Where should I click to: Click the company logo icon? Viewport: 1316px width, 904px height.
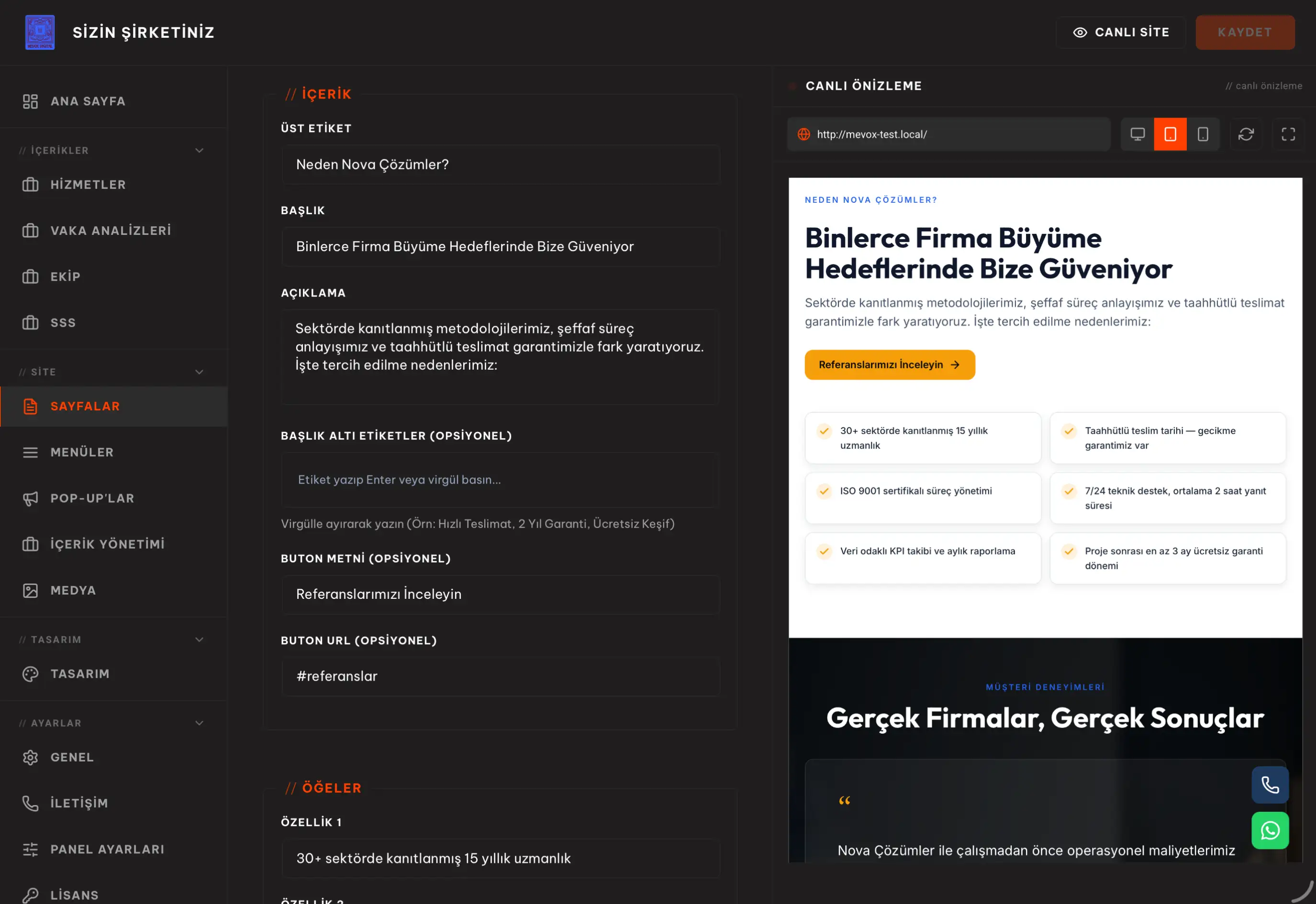pyautogui.click(x=40, y=33)
